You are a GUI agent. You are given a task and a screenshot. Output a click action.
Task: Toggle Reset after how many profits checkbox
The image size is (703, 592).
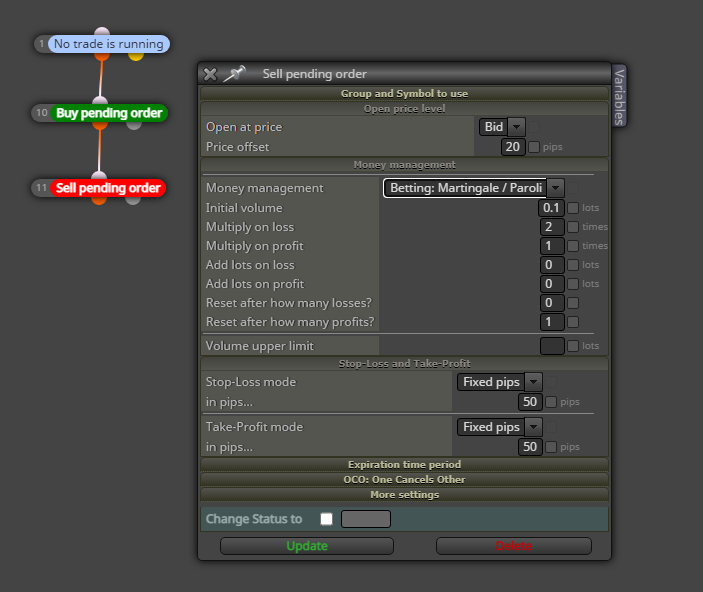(x=573, y=322)
